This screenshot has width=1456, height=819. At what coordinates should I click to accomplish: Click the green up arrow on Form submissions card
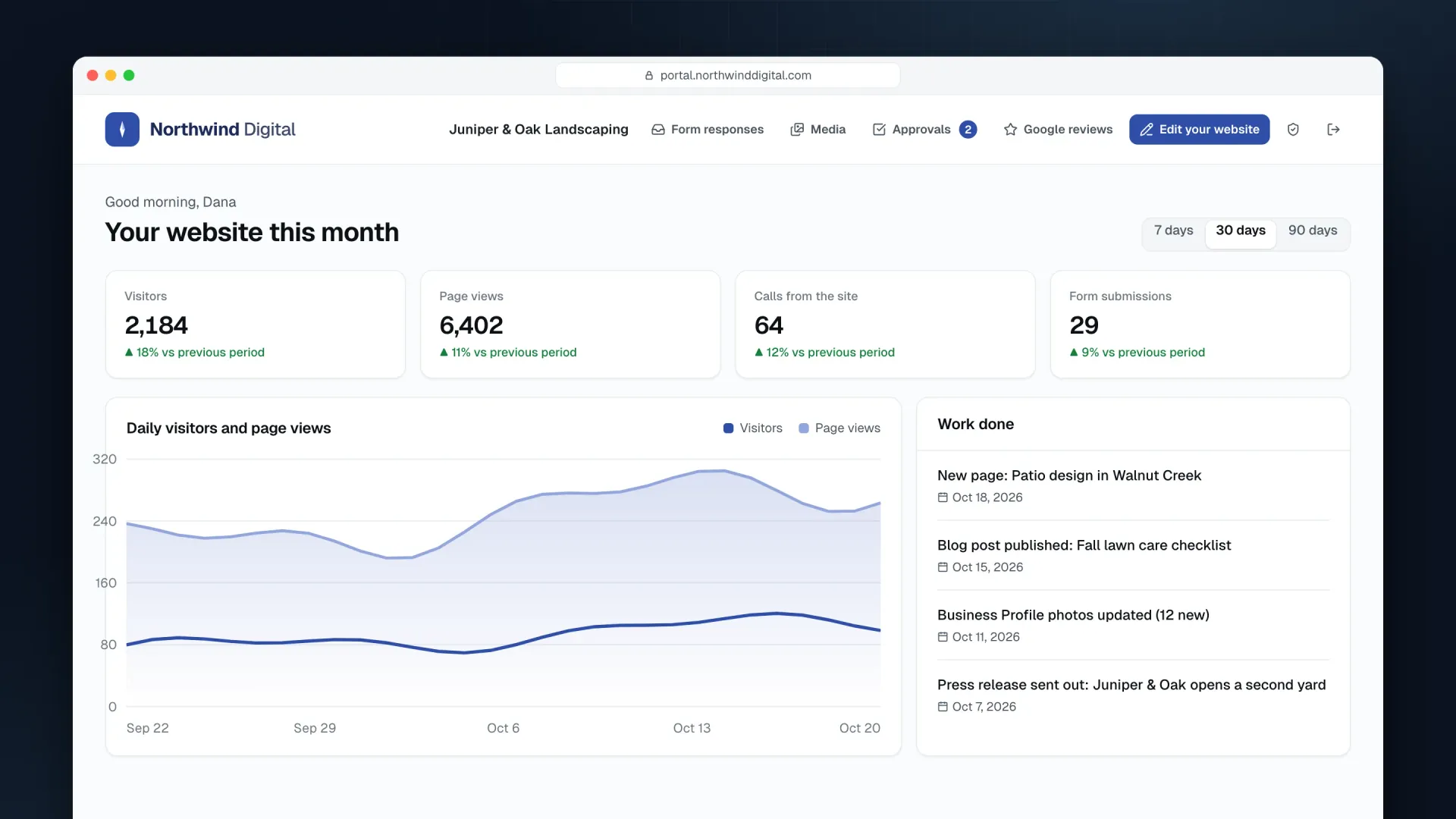(1074, 352)
